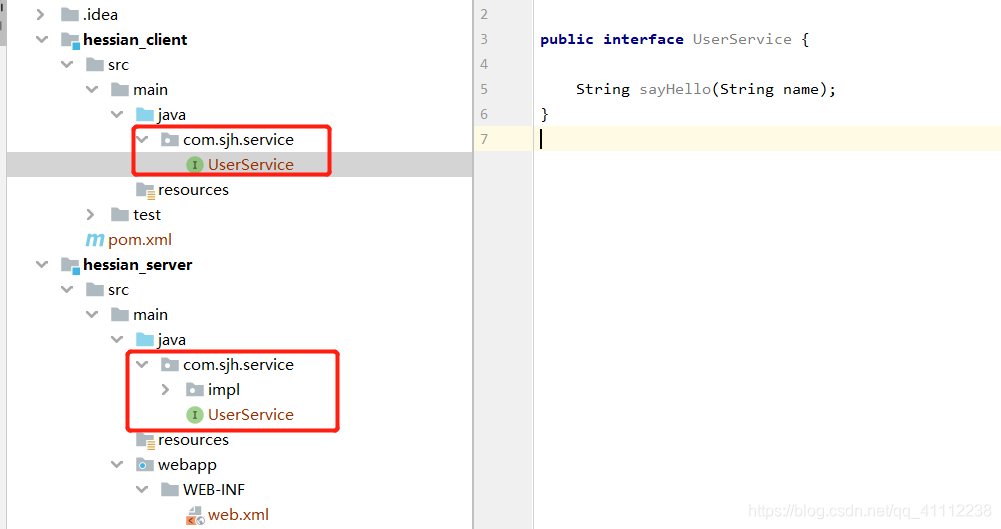The image size is (1001, 529).
Task: Click the main folder icon in hessian_client
Action: click(120, 89)
